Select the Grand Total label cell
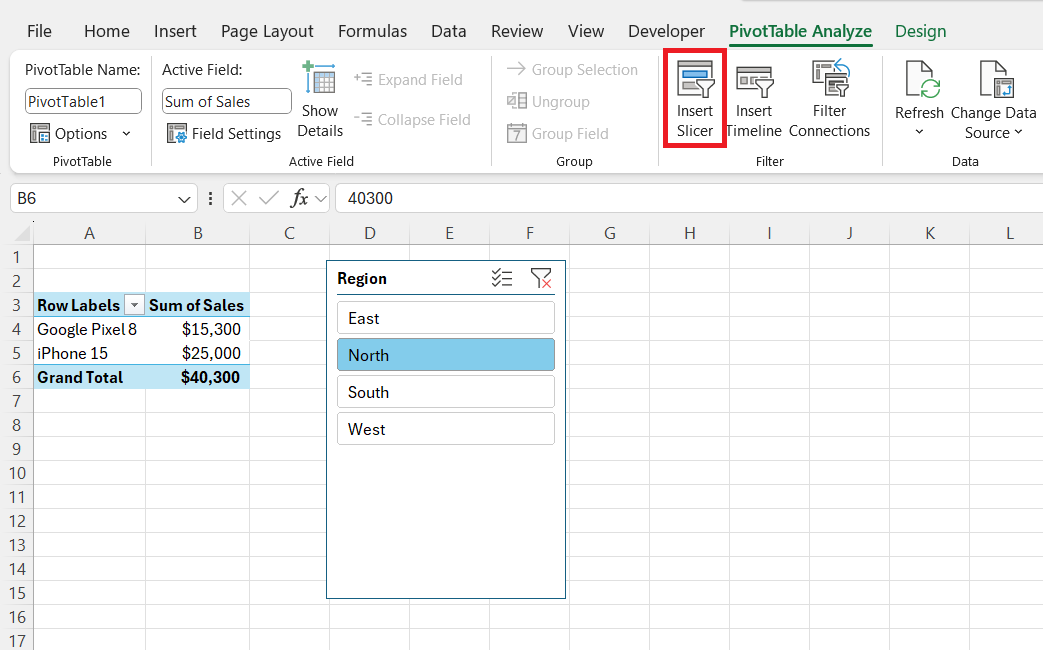 pos(89,377)
